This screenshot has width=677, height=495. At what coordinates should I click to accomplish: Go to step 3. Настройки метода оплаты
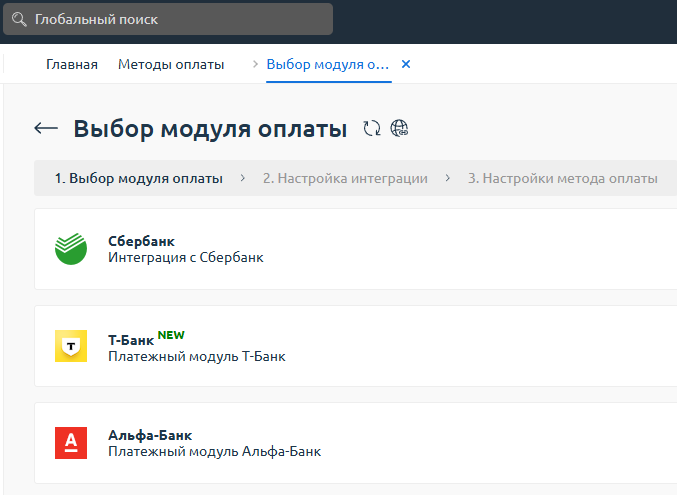(x=563, y=178)
